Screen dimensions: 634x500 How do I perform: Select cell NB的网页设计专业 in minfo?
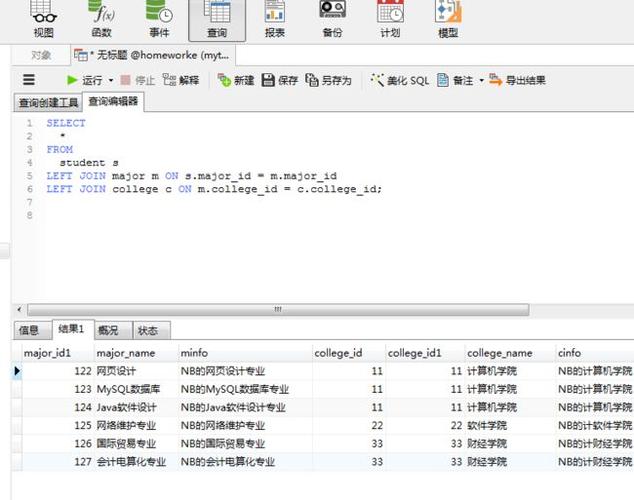(245, 371)
